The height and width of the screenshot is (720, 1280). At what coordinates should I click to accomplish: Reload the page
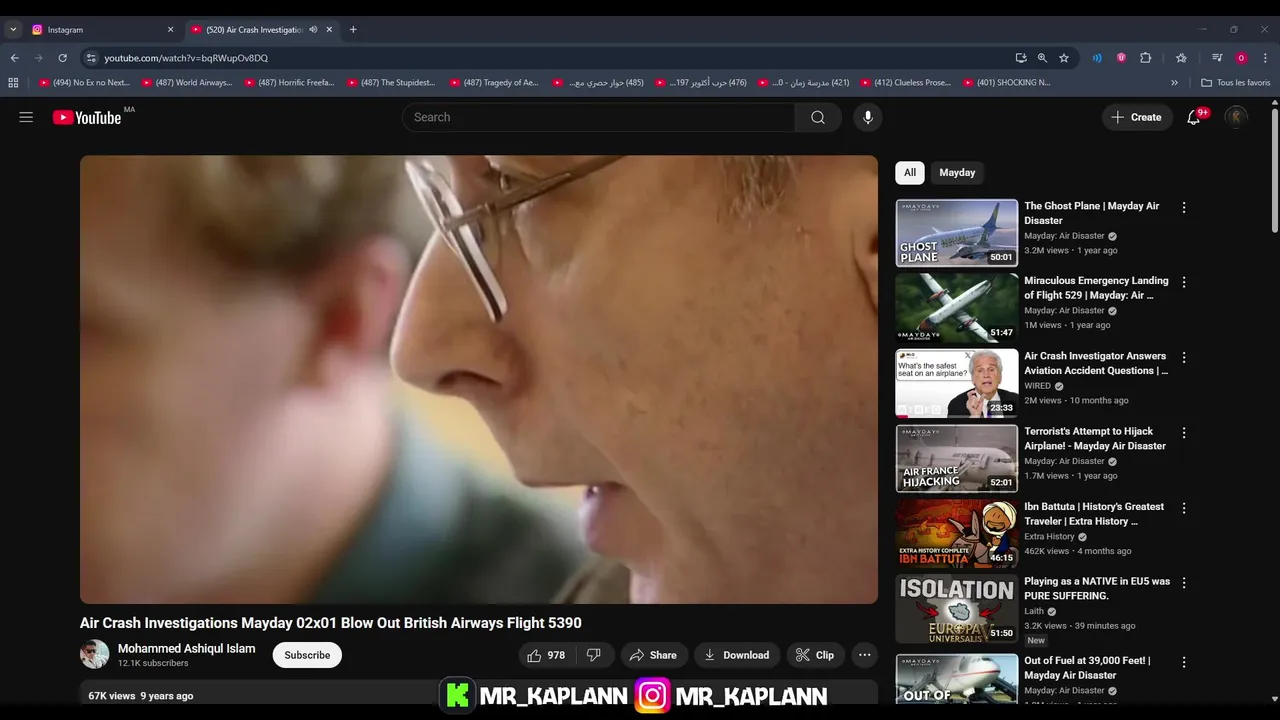62,58
